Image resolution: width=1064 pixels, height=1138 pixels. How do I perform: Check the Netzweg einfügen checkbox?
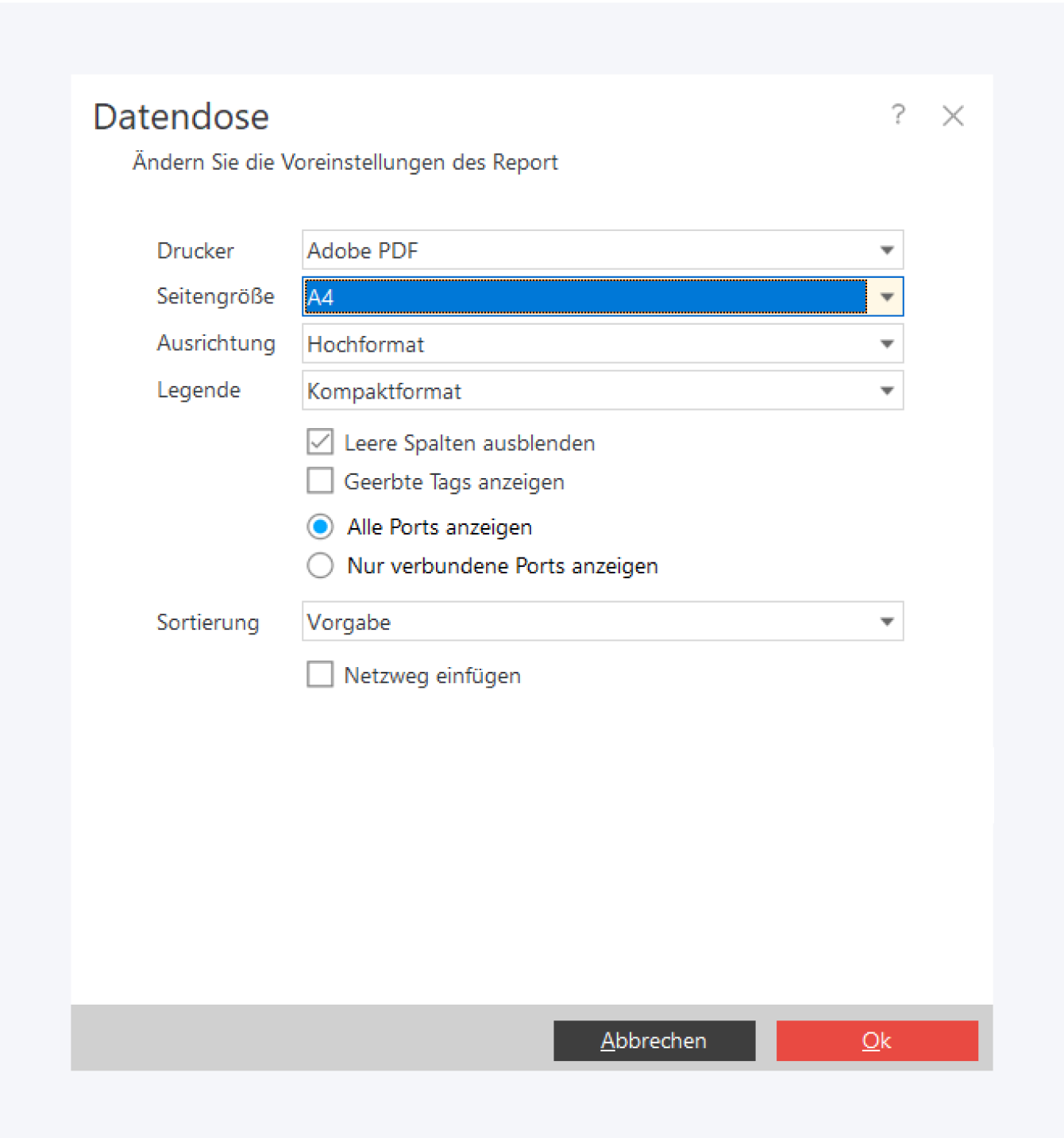(x=320, y=674)
